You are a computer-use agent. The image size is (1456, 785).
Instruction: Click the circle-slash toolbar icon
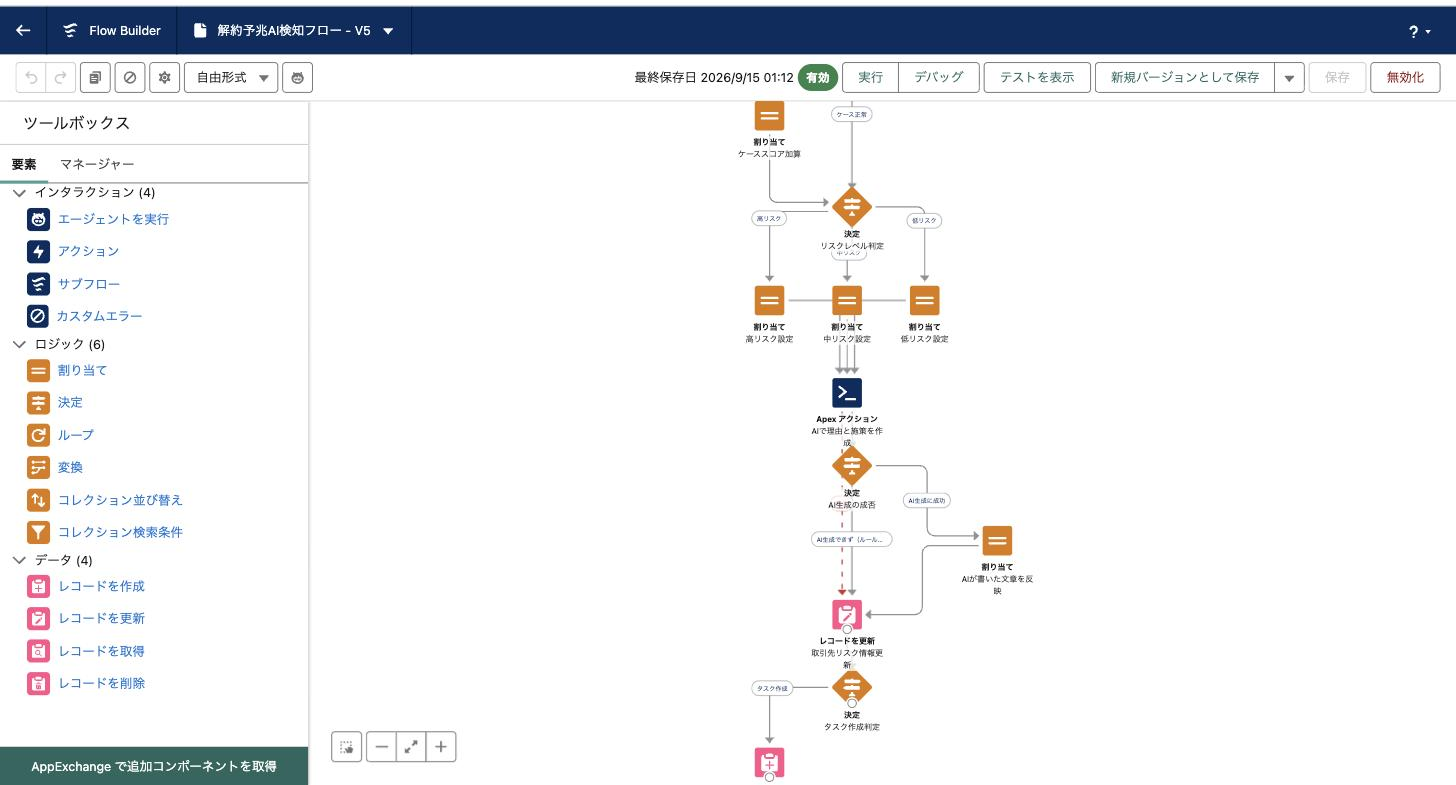(x=130, y=77)
